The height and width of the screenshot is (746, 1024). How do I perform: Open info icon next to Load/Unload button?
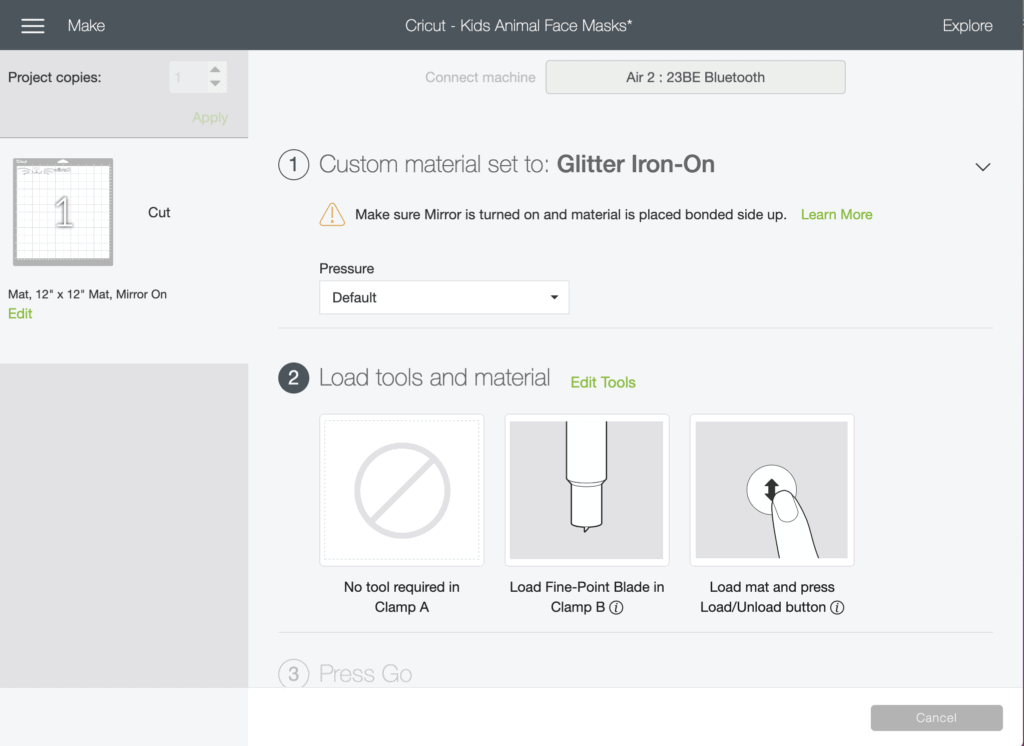[x=837, y=608]
